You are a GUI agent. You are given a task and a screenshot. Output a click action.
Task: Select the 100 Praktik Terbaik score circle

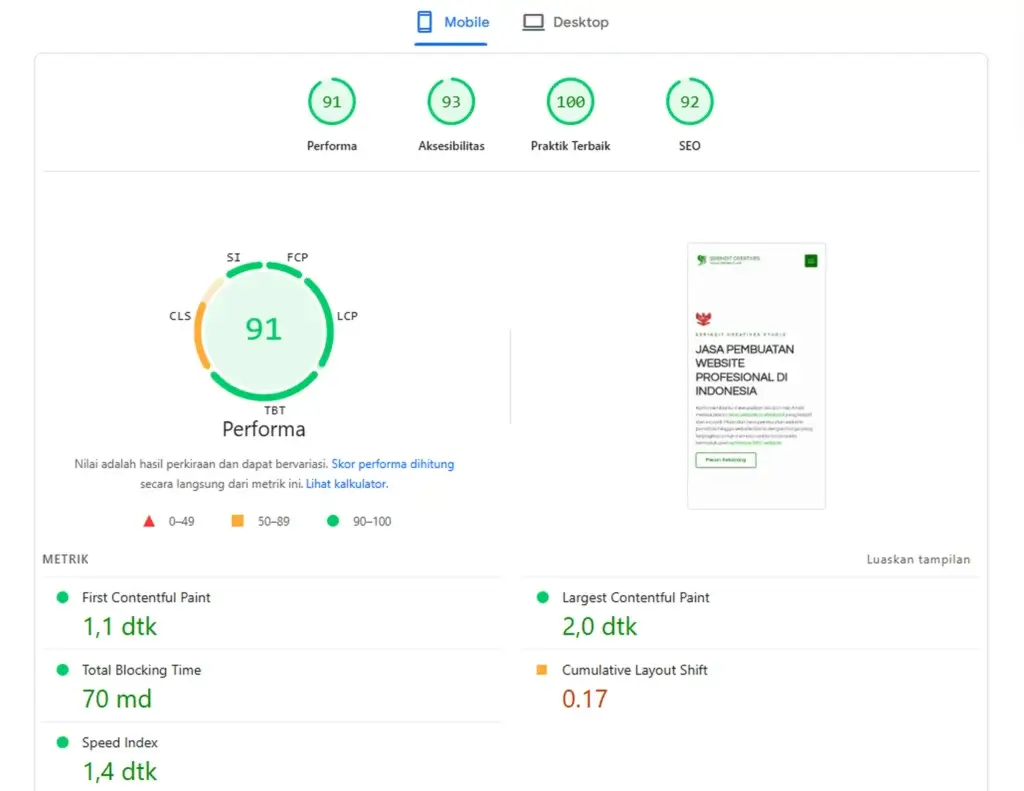[569, 101]
